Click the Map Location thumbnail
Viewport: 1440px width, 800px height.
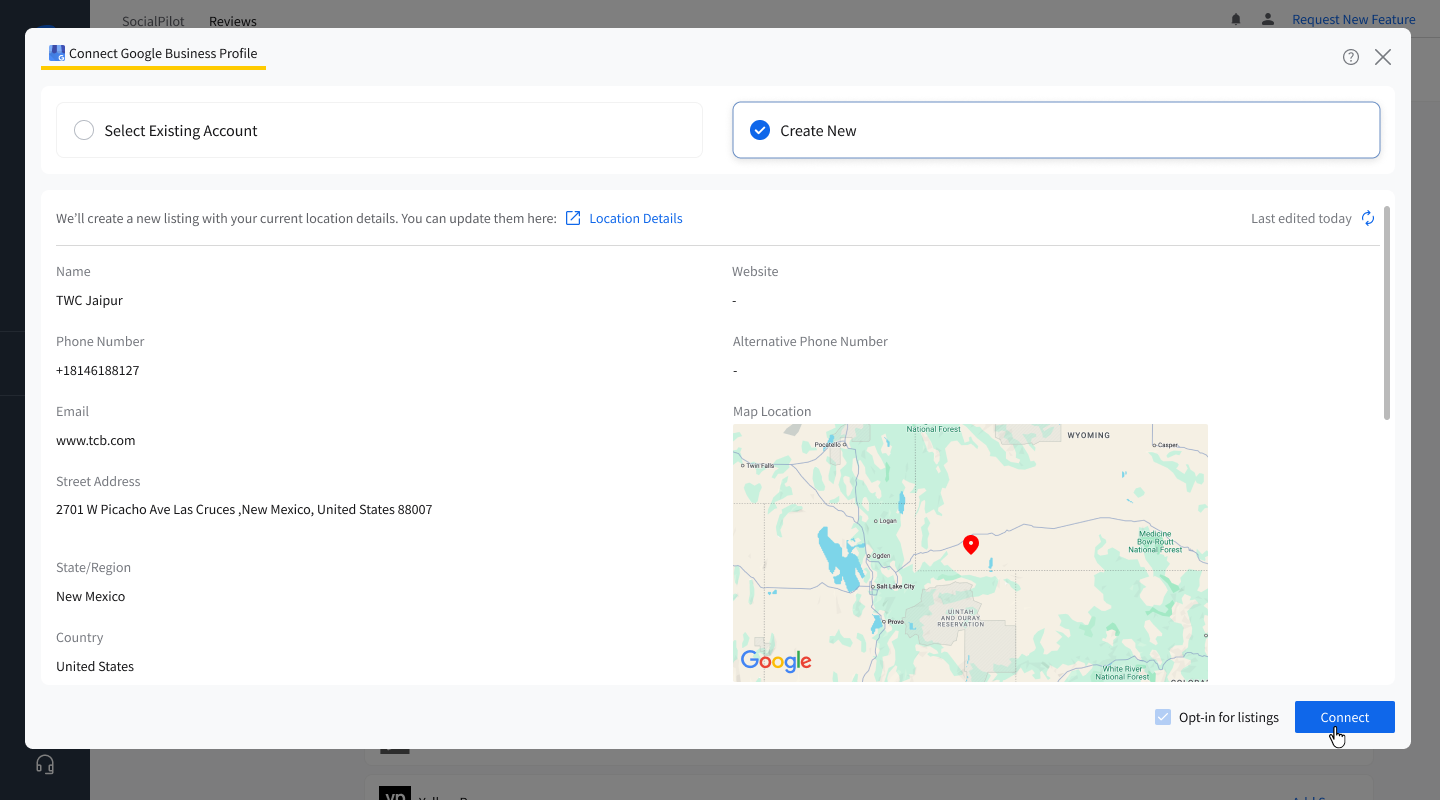click(970, 553)
